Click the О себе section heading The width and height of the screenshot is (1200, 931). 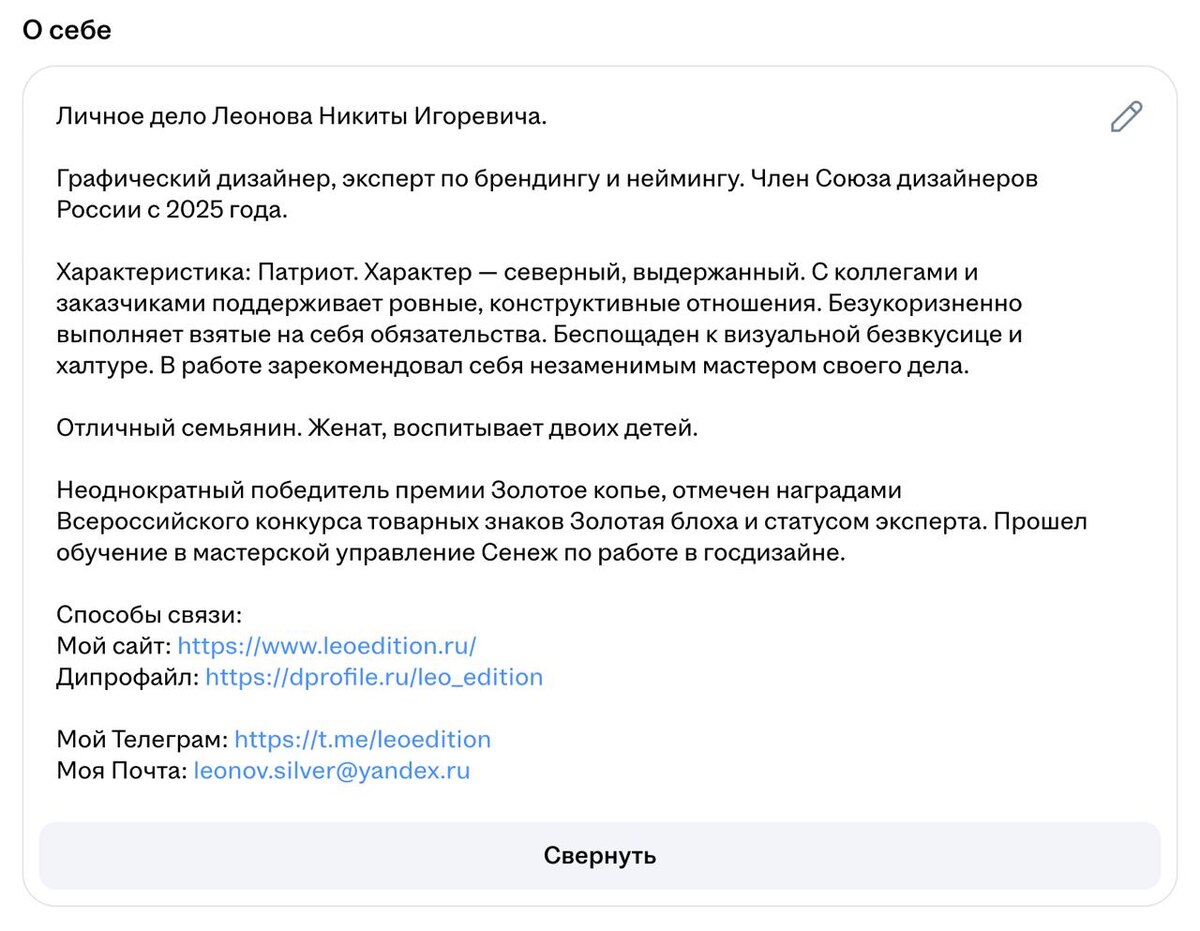click(67, 30)
